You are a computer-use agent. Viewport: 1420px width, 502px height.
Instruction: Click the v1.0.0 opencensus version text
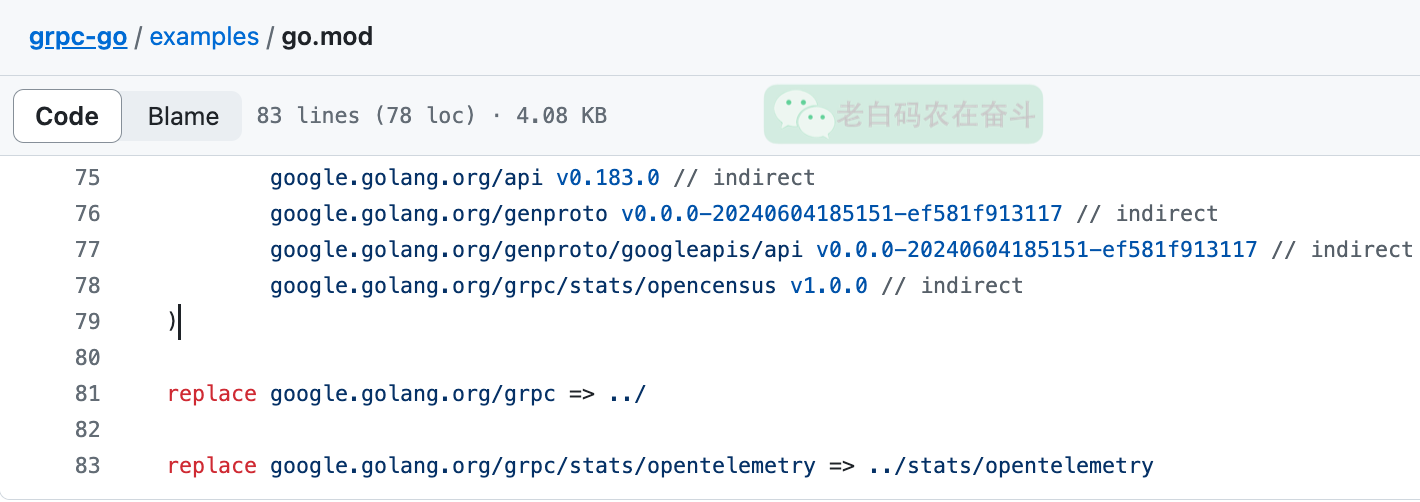(829, 286)
